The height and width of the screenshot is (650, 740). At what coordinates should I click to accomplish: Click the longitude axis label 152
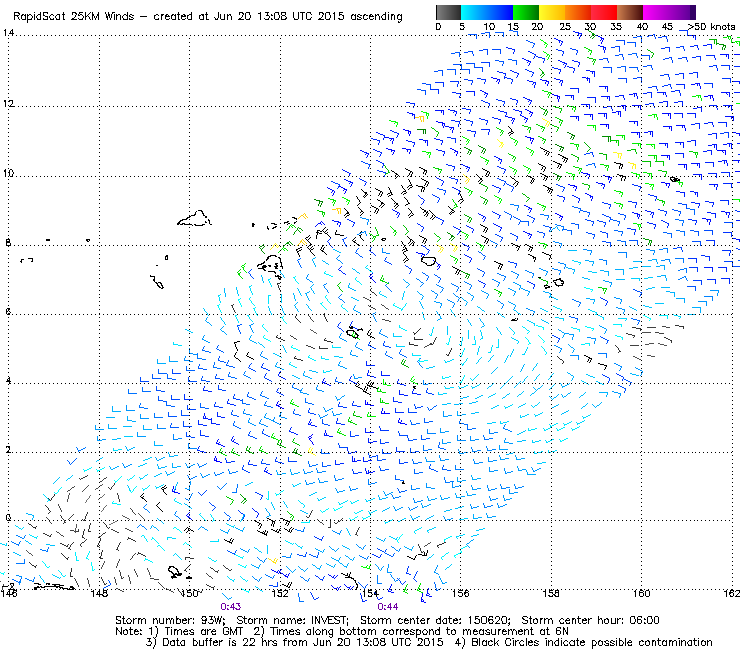[x=280, y=593]
